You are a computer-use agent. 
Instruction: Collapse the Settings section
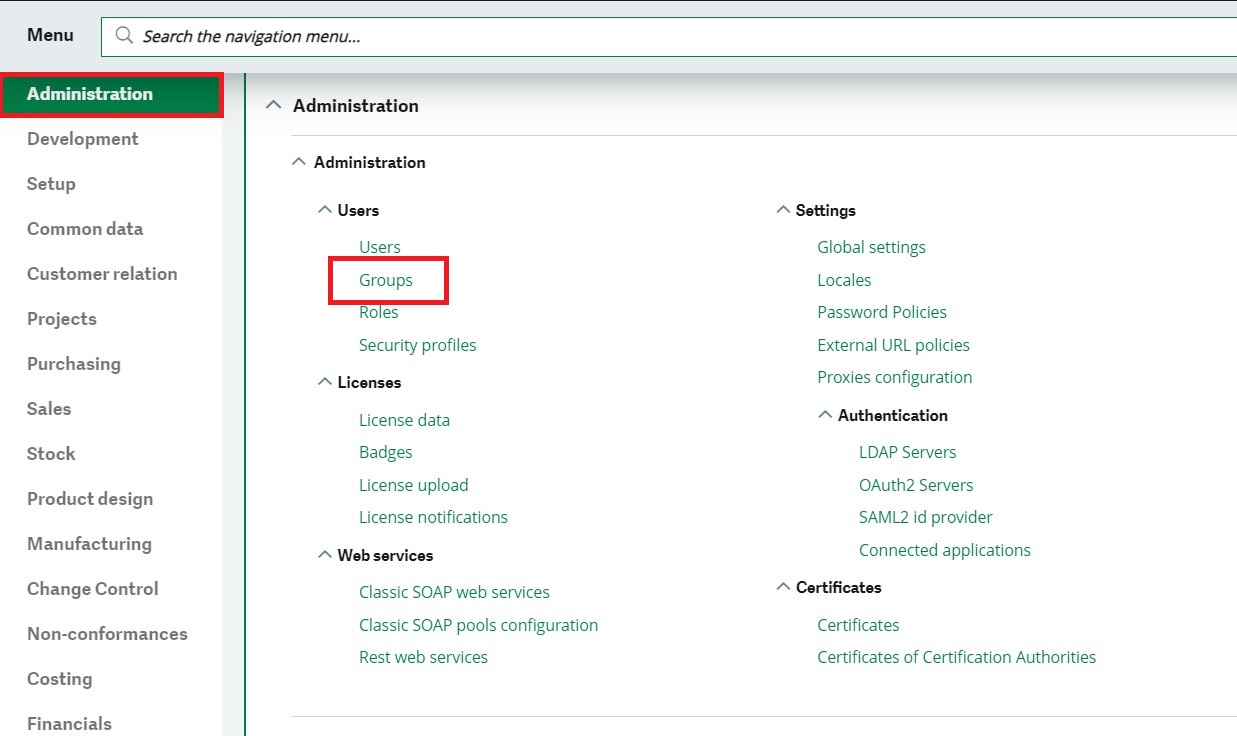click(x=783, y=209)
